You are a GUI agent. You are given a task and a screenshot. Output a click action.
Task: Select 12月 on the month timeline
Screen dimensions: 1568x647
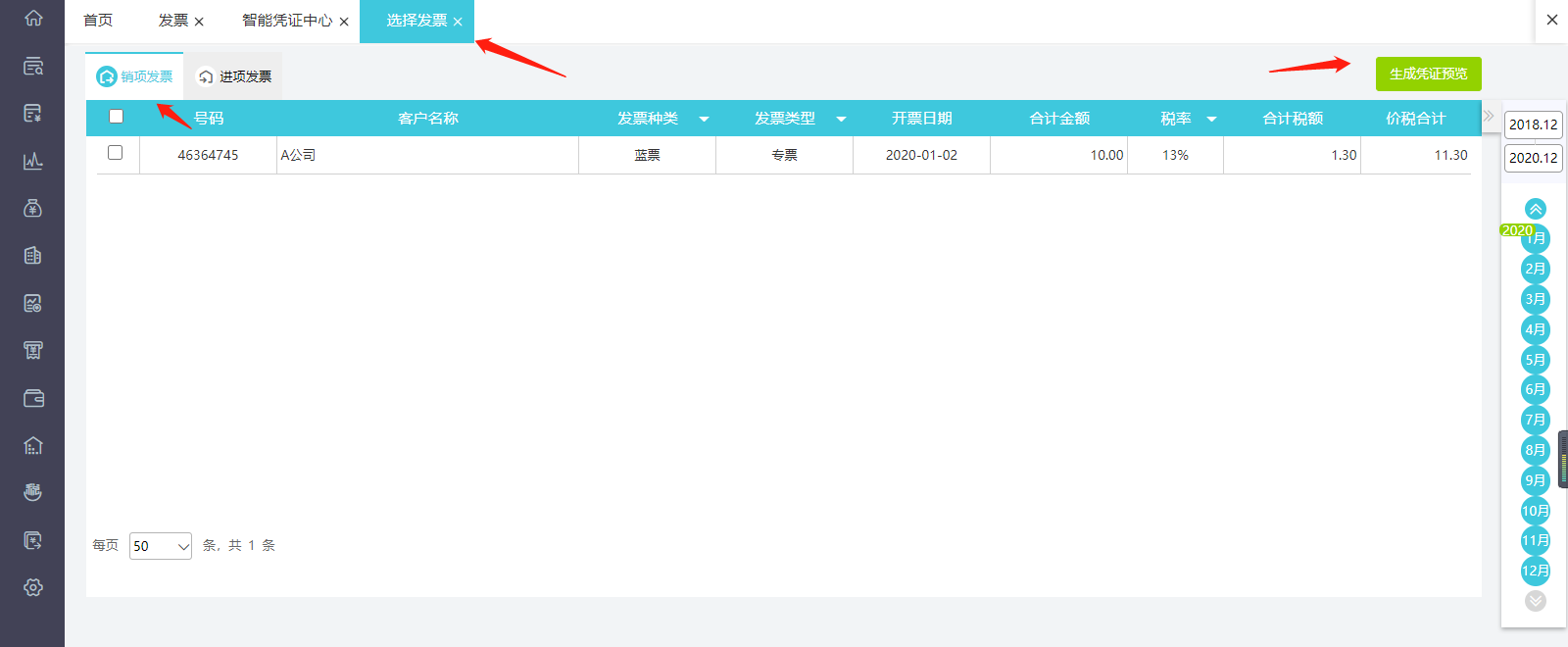click(1536, 571)
